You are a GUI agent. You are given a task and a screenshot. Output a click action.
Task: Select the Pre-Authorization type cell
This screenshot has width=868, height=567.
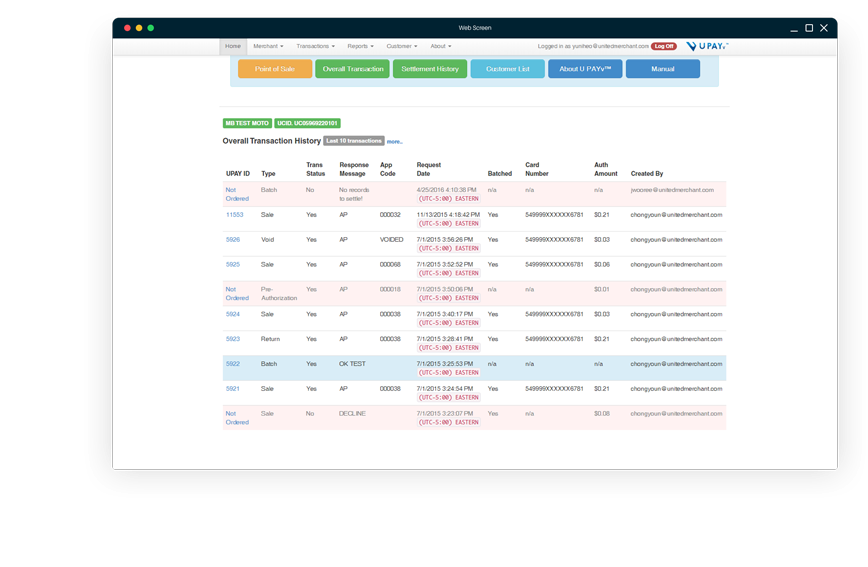(279, 293)
